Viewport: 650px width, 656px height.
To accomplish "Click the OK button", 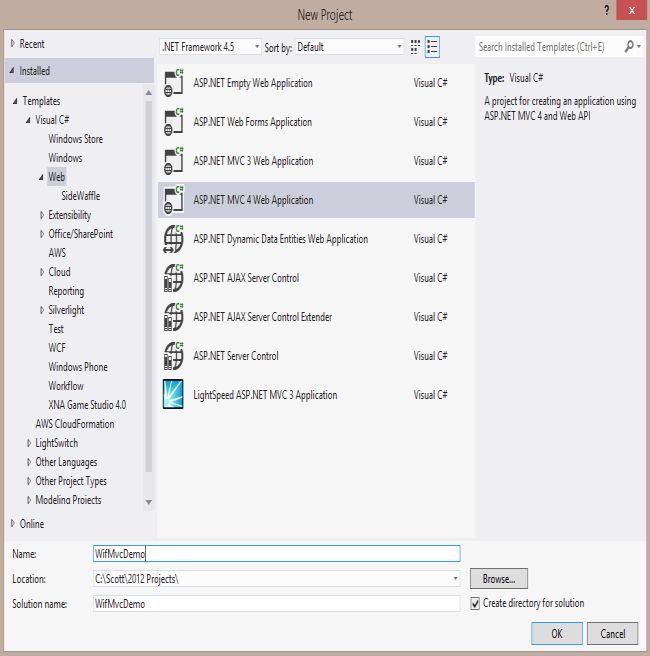I will click(557, 633).
